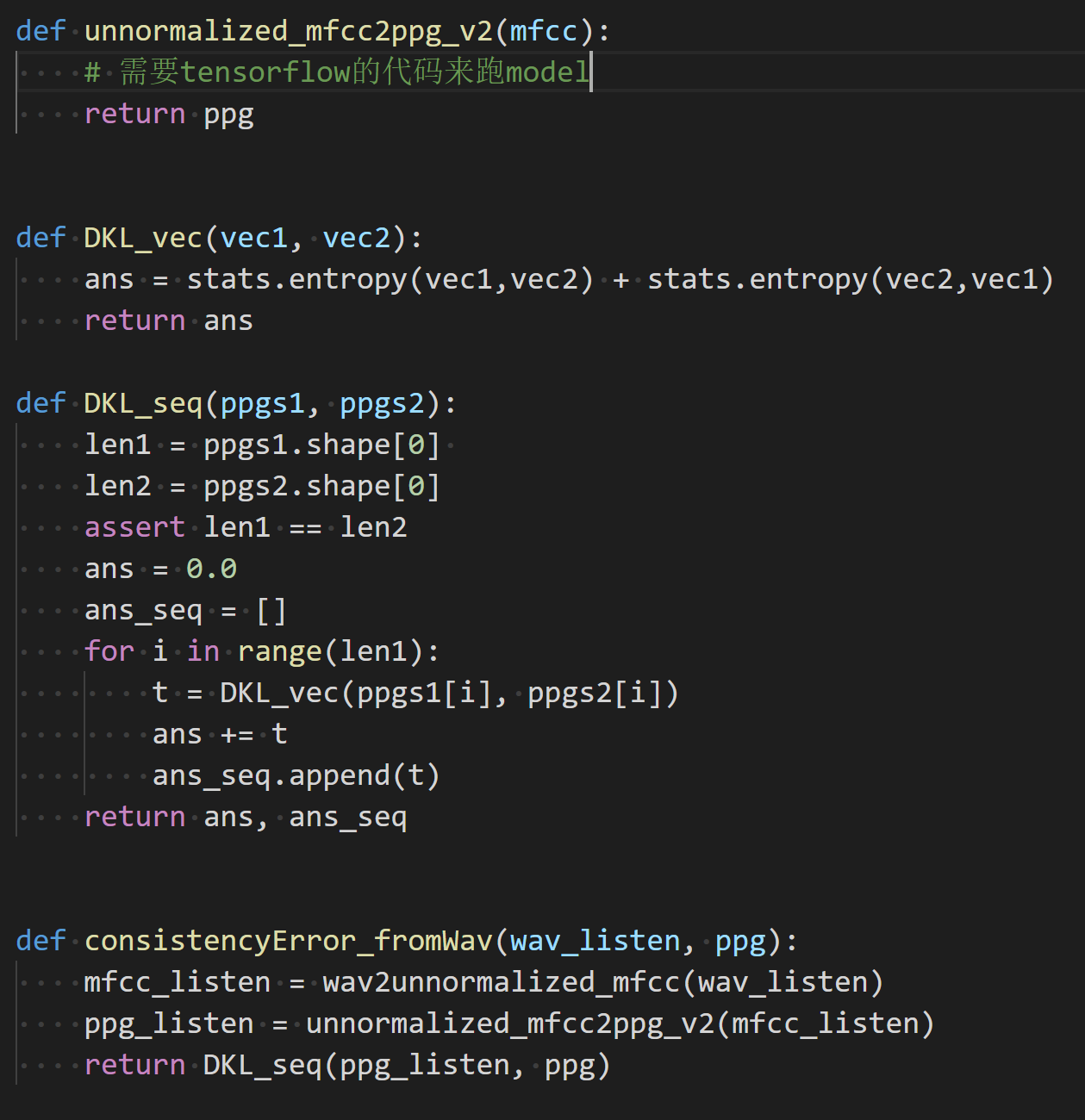Click the ans += t line

pos(220,733)
